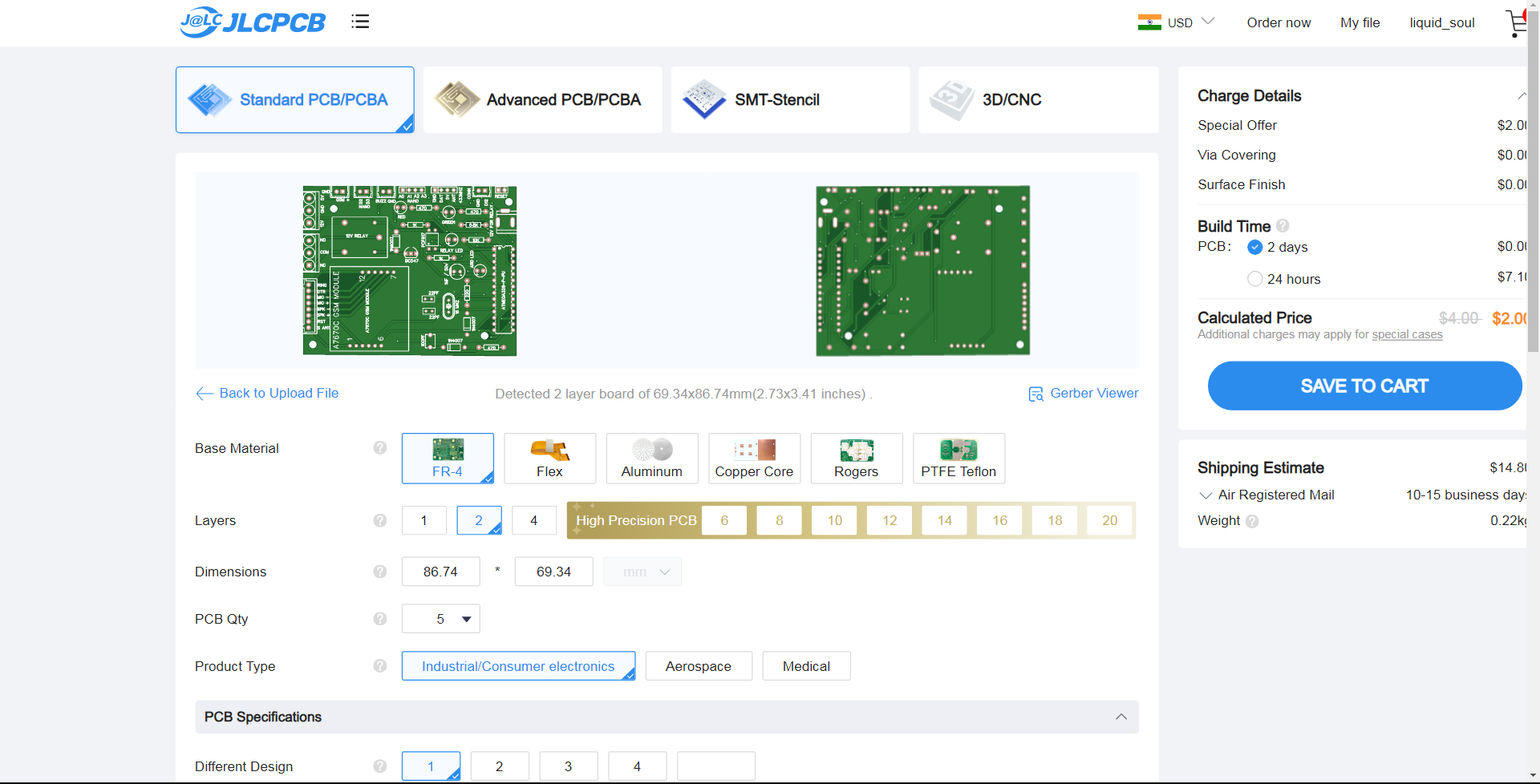Switch to SMT-Stencil tab
The image size is (1540, 784).
coord(791,99)
